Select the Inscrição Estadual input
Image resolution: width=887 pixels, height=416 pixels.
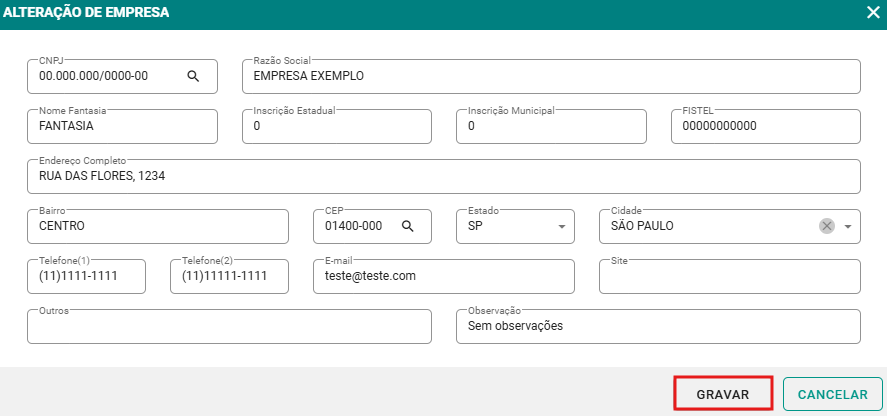(x=336, y=126)
